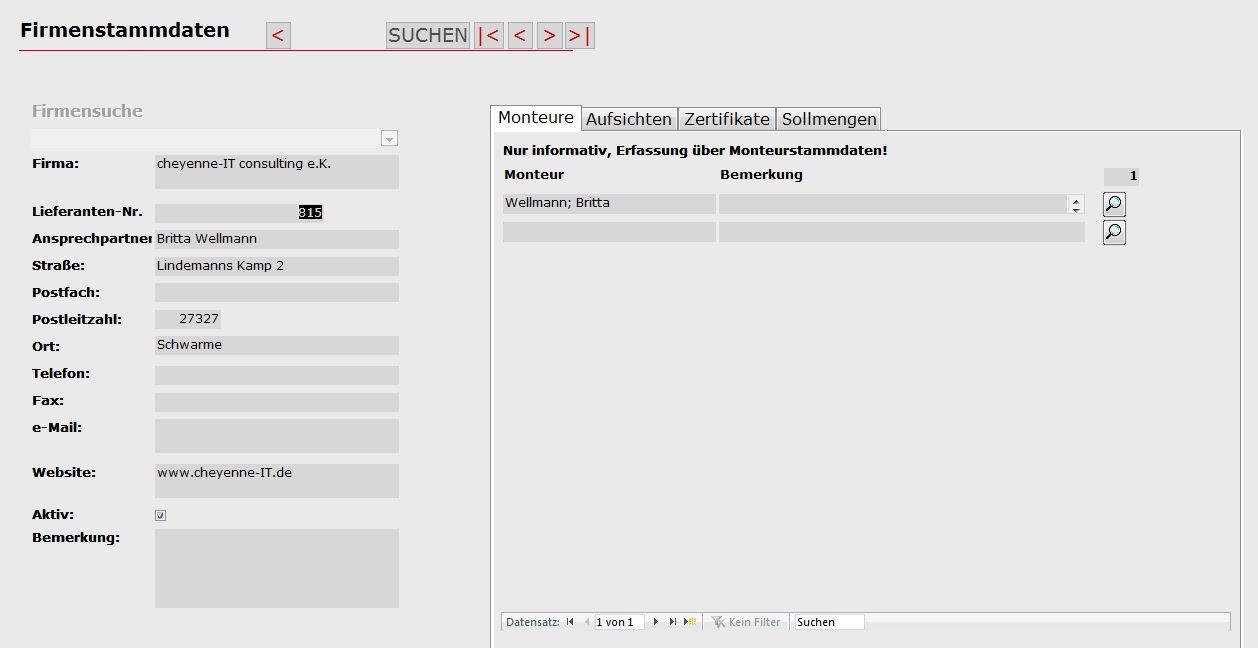Go to last record in Datensatz bar

click(673, 622)
